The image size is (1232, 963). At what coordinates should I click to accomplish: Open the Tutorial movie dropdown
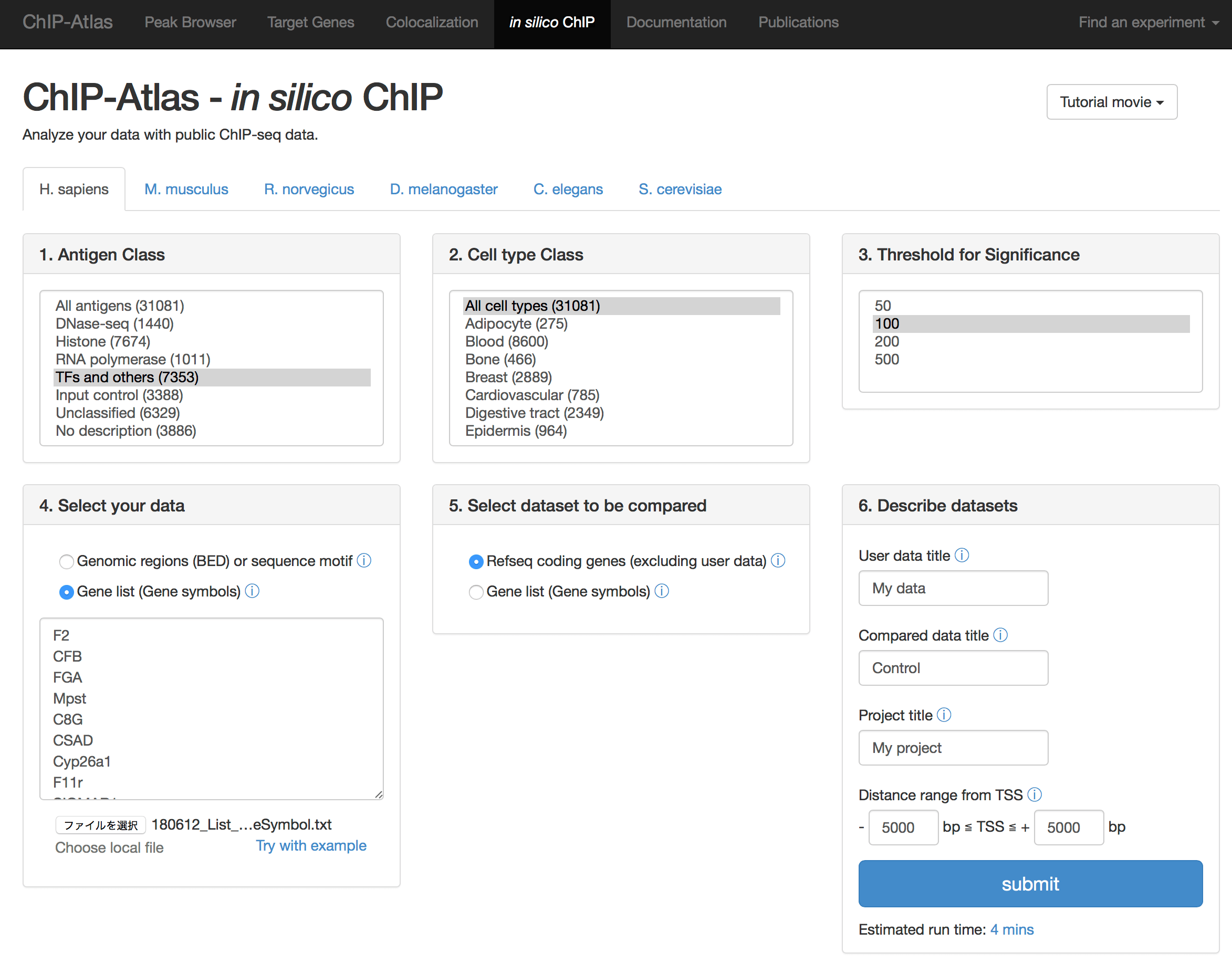[x=1111, y=102]
